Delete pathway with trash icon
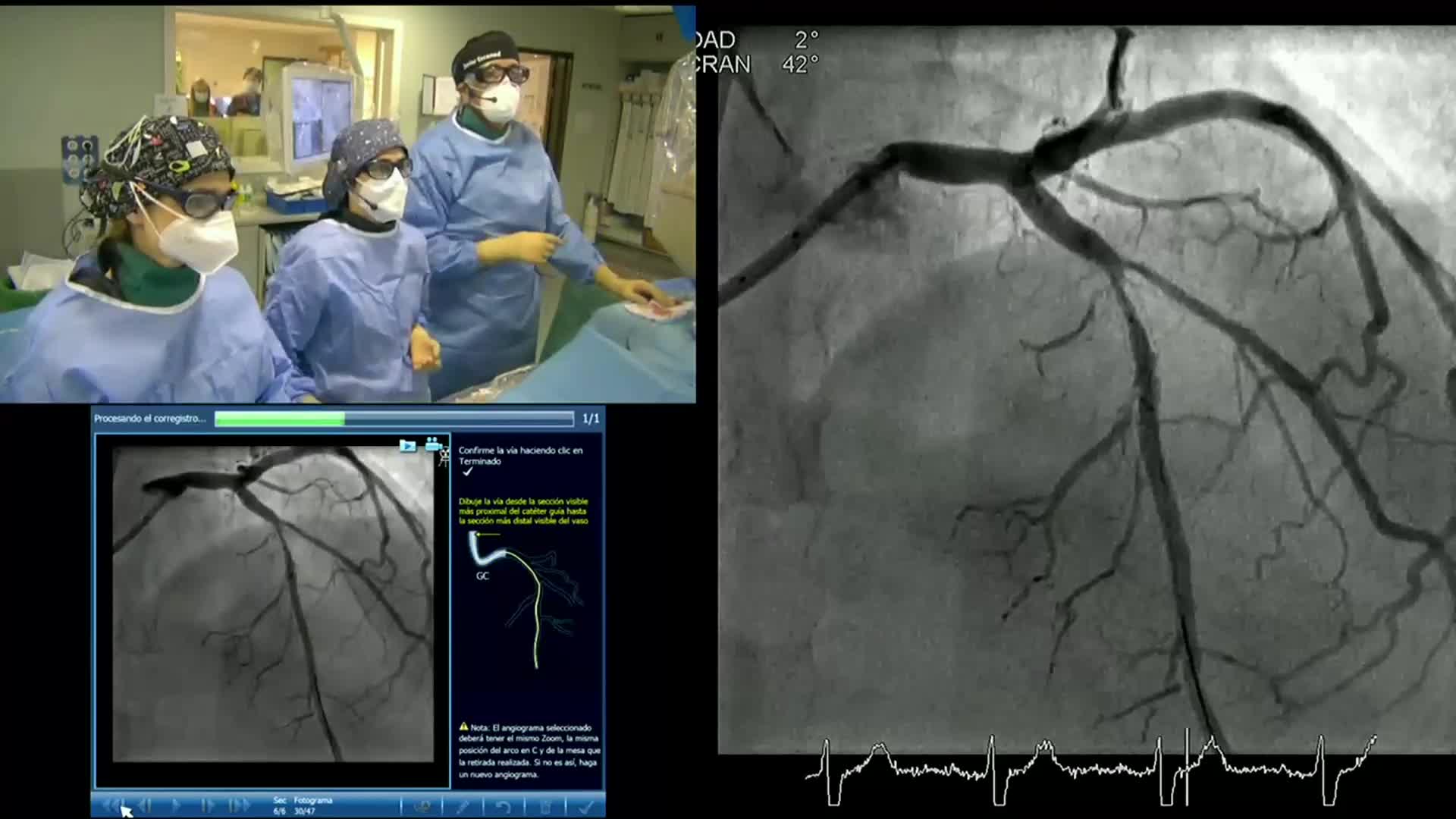 click(x=544, y=807)
